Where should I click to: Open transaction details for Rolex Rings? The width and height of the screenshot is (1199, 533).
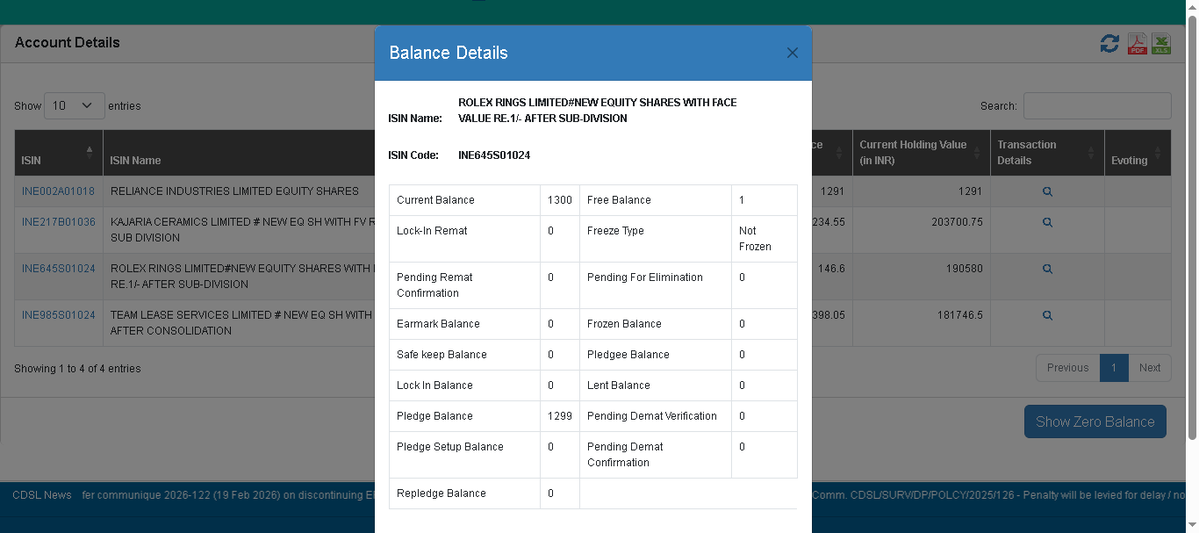(x=1048, y=269)
